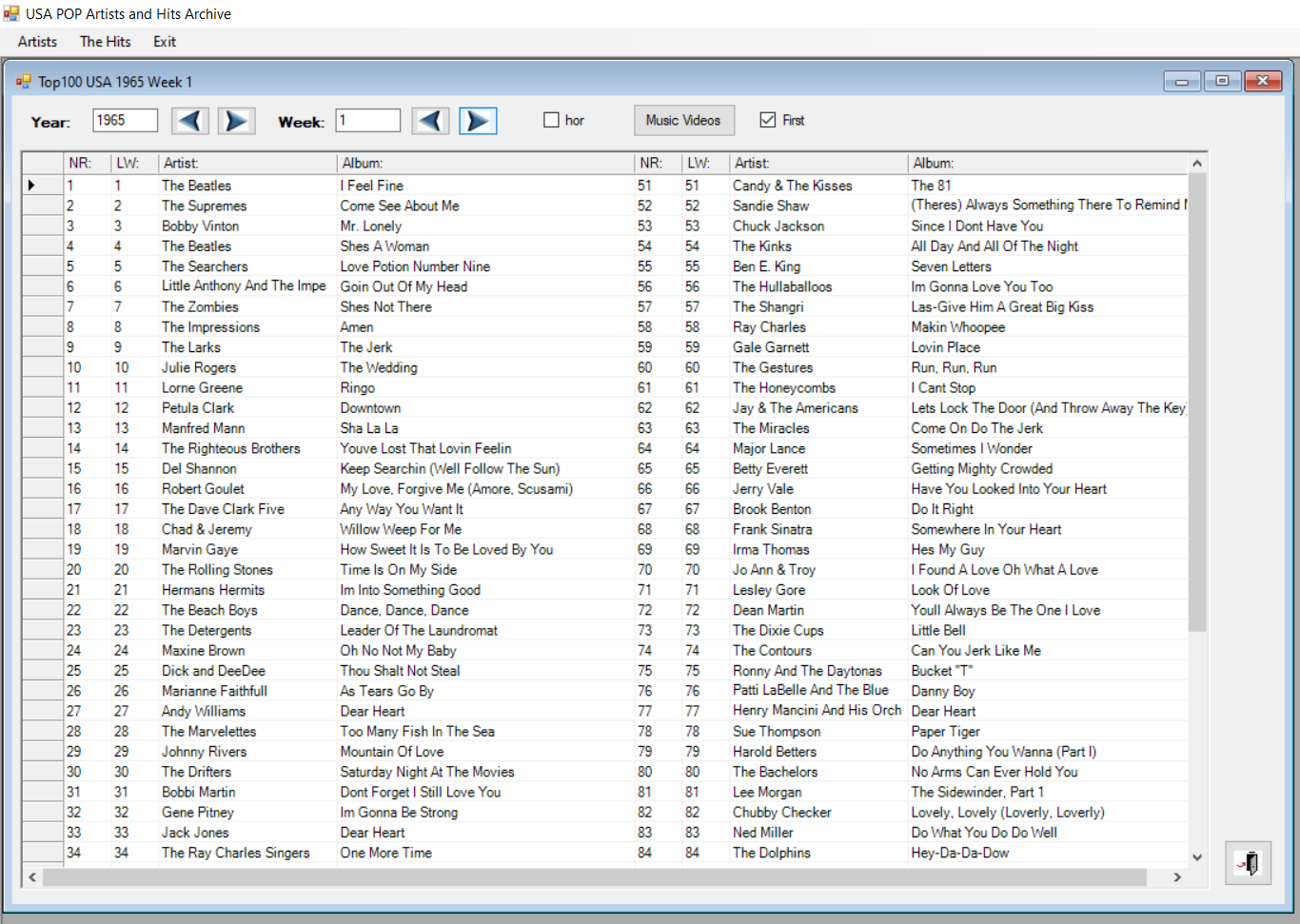The height and width of the screenshot is (924, 1300).
Task: Select 'The Zombies' artist cell
Action: coord(247,307)
